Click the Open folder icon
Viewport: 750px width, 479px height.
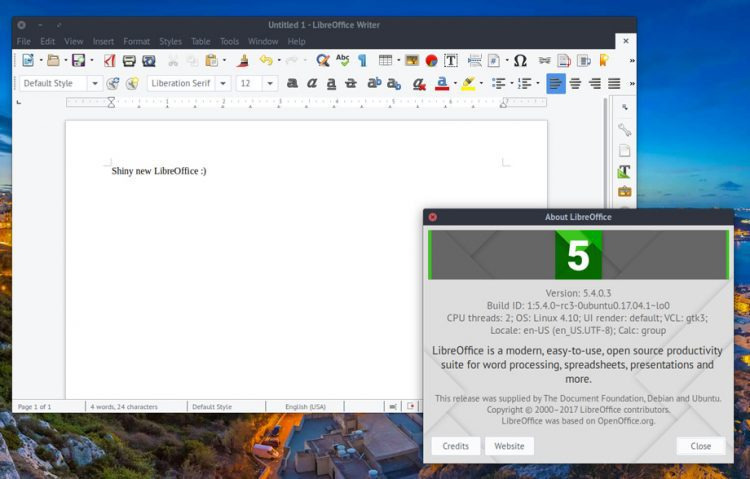[x=53, y=60]
